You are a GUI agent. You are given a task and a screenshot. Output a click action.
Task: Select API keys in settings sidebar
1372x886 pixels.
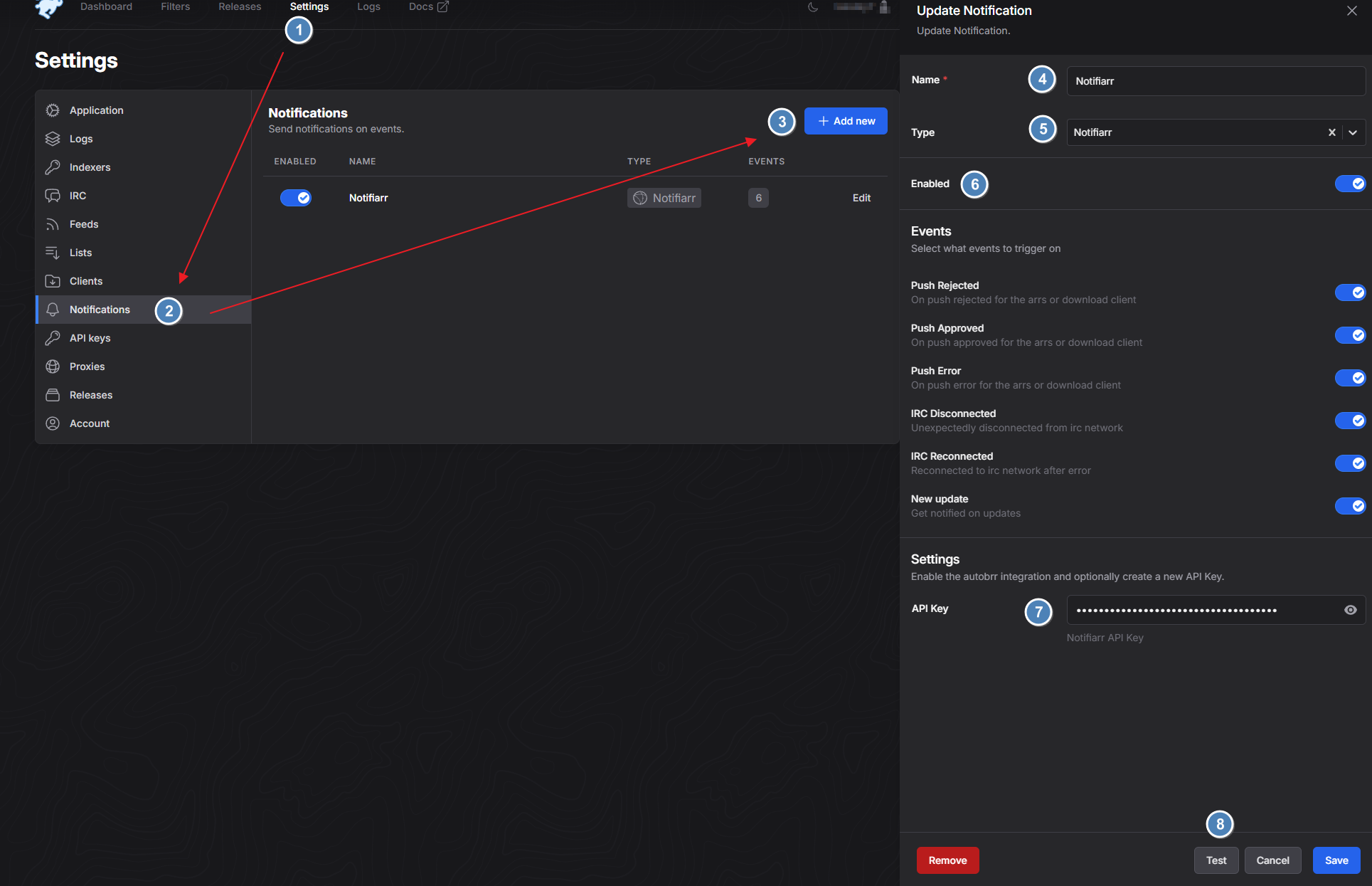[143, 338]
